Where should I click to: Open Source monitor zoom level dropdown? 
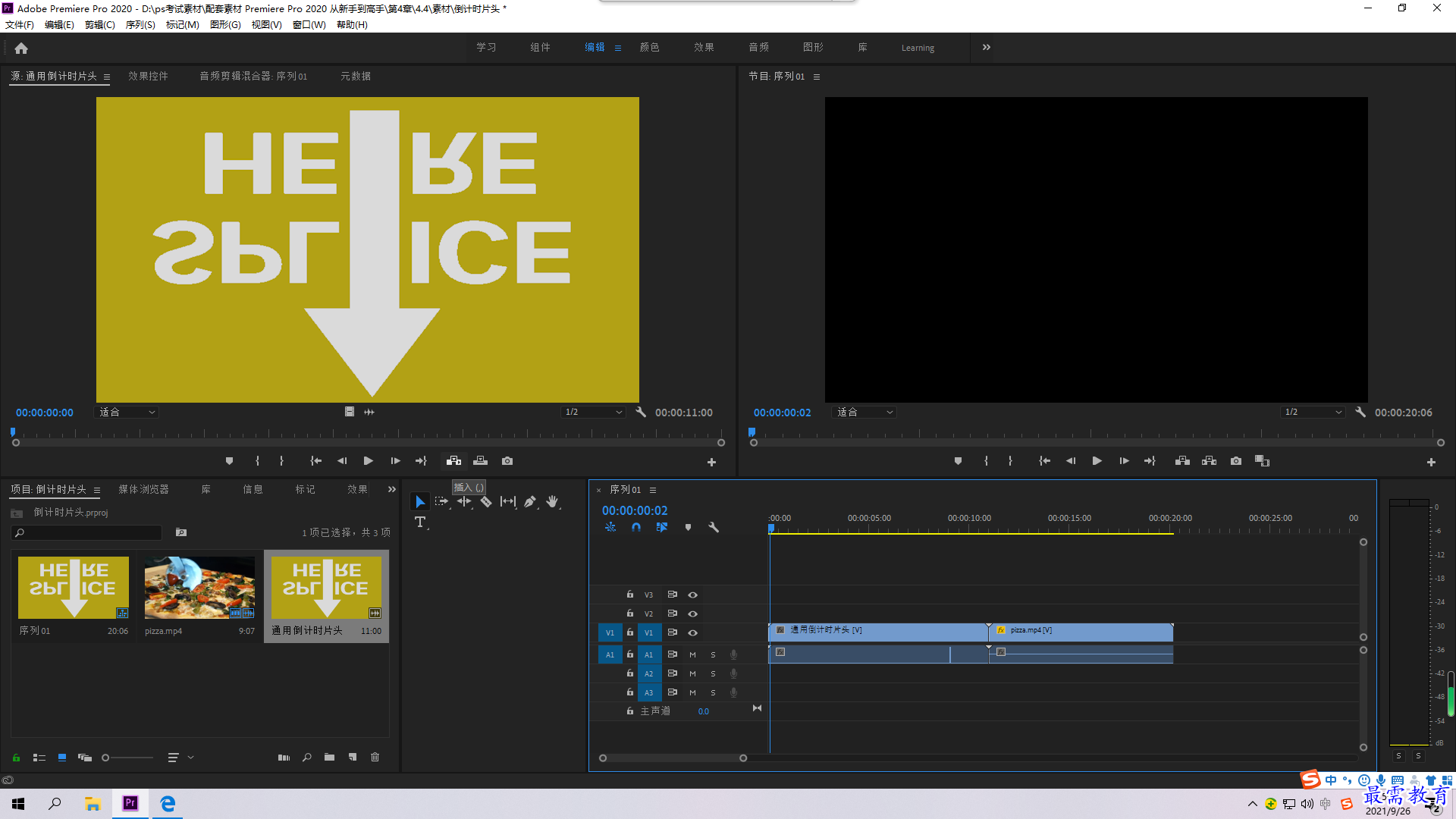pyautogui.click(x=127, y=412)
